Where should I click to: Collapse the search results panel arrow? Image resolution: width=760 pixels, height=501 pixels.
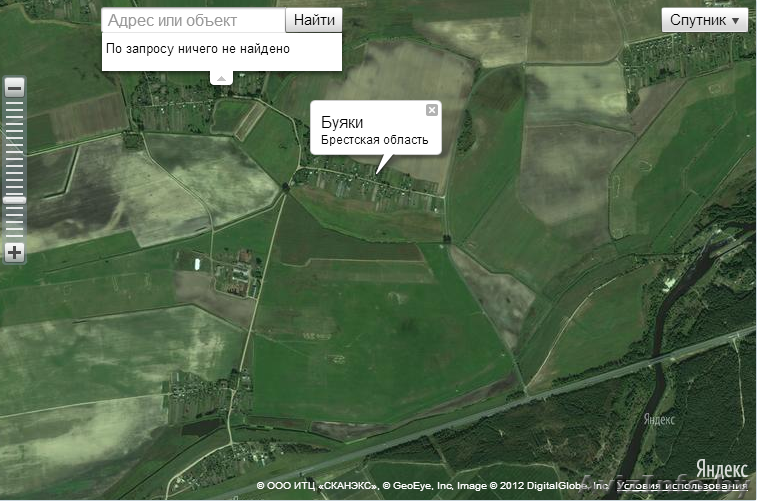[x=221, y=78]
